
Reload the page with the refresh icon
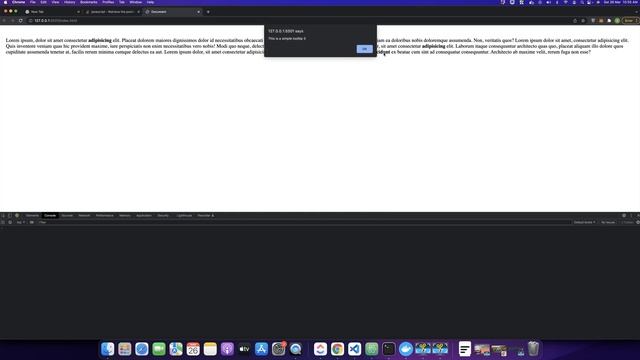point(20,20)
